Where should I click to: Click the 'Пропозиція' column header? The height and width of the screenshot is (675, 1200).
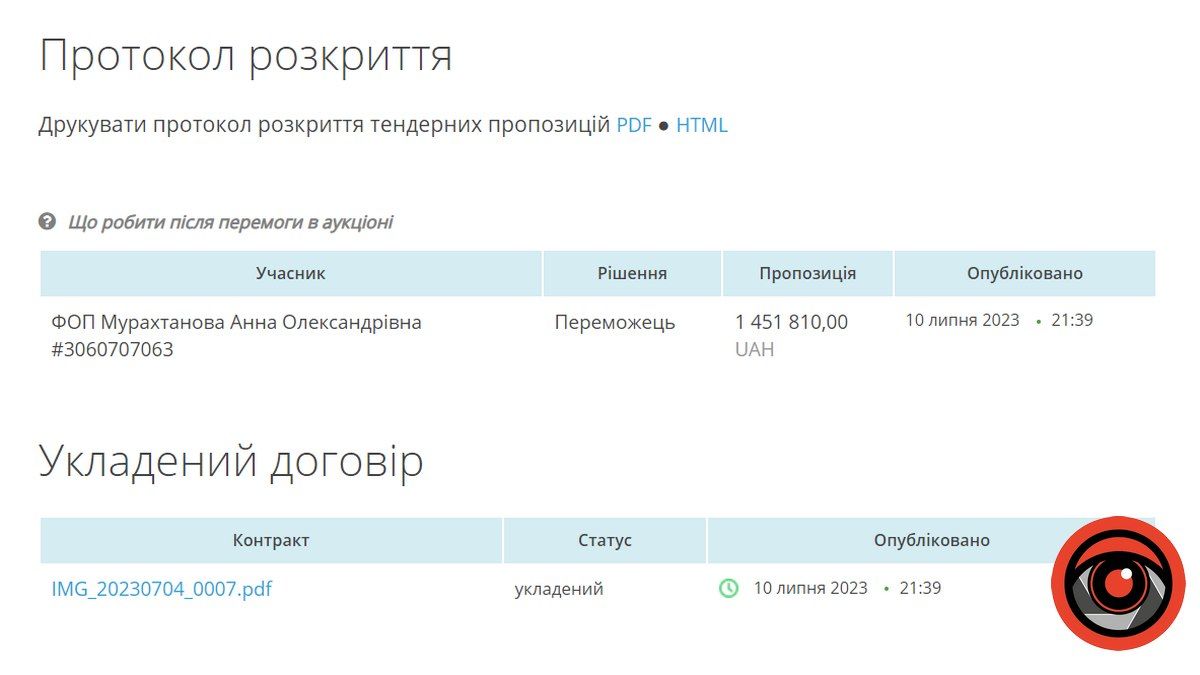[x=806, y=273]
